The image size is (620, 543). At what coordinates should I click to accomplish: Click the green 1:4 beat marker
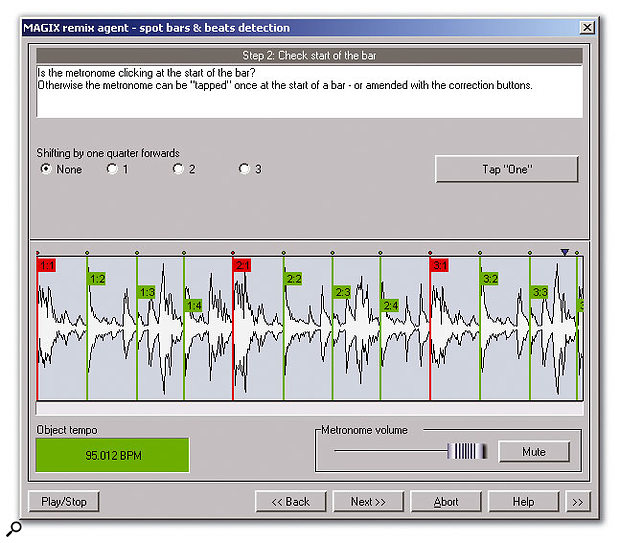[x=193, y=305]
